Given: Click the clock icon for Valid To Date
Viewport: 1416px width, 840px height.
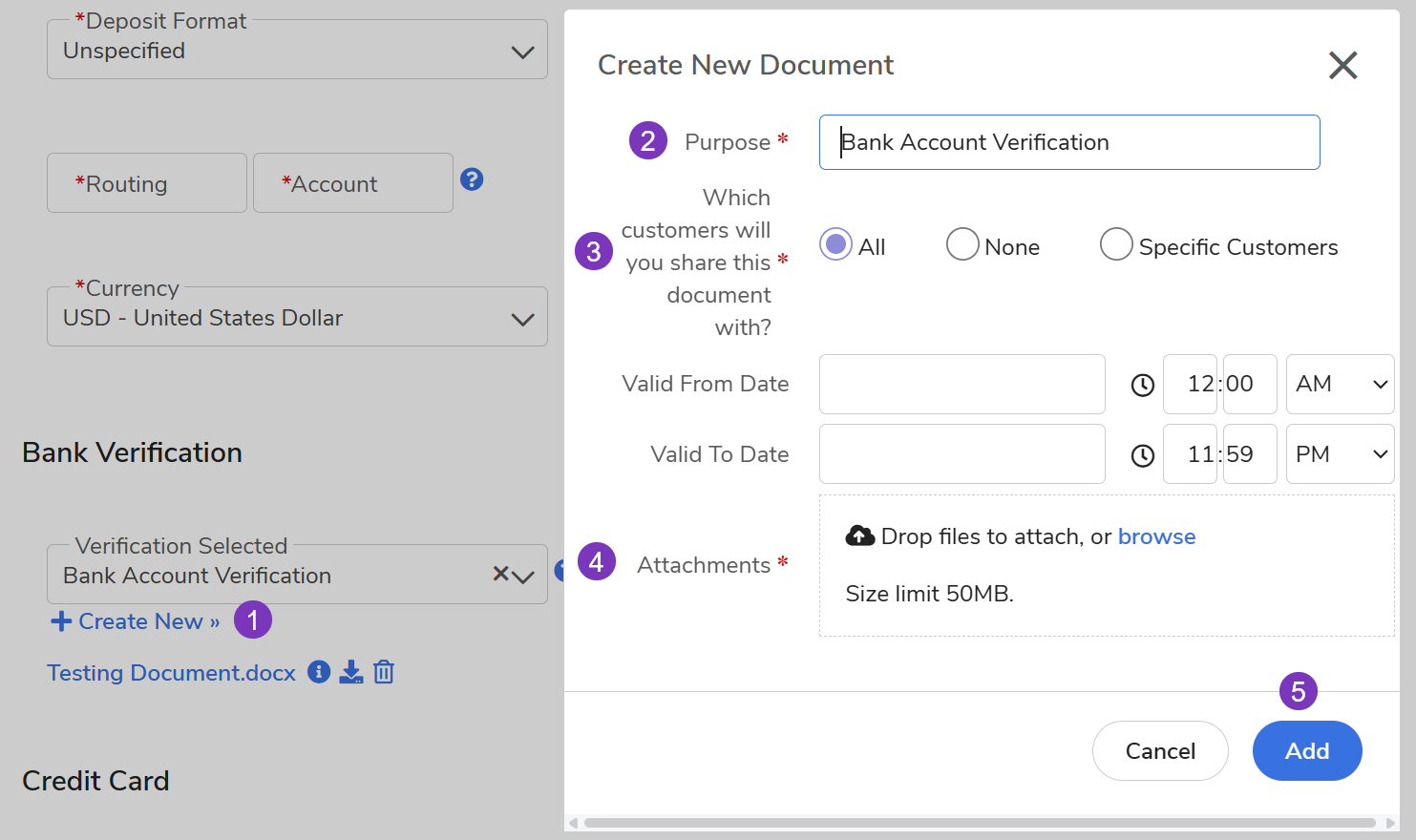Looking at the screenshot, I should [1142, 455].
